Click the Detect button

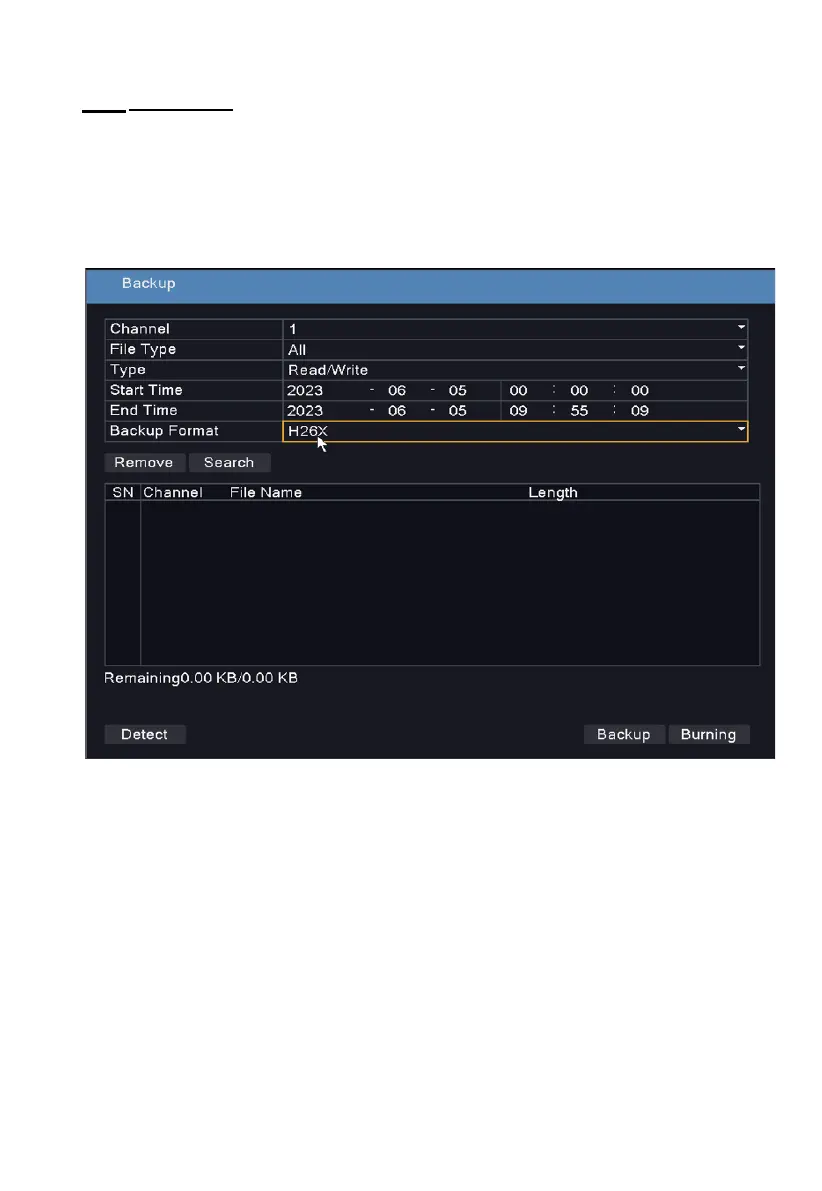pyautogui.click(x=144, y=735)
